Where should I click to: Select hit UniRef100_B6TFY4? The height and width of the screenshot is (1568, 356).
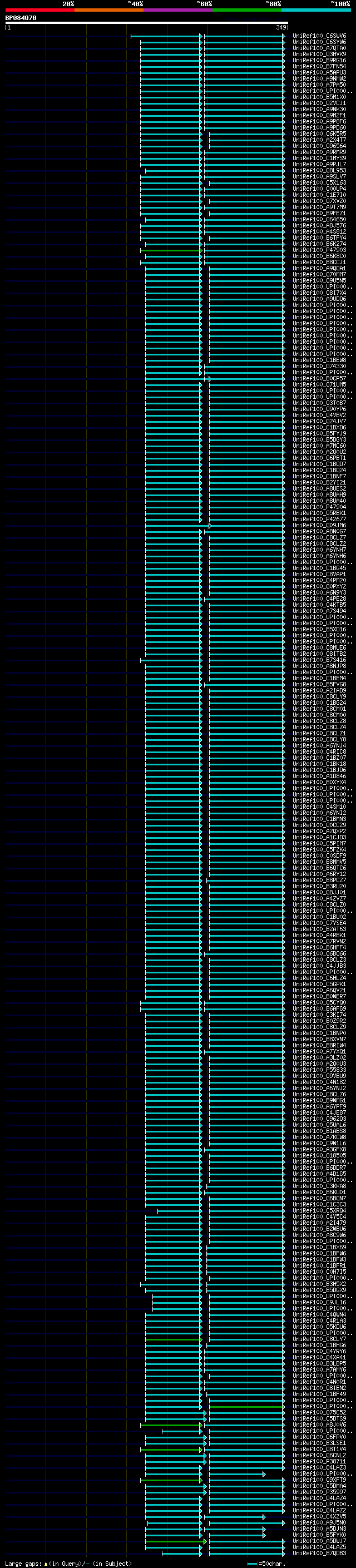pos(319,238)
